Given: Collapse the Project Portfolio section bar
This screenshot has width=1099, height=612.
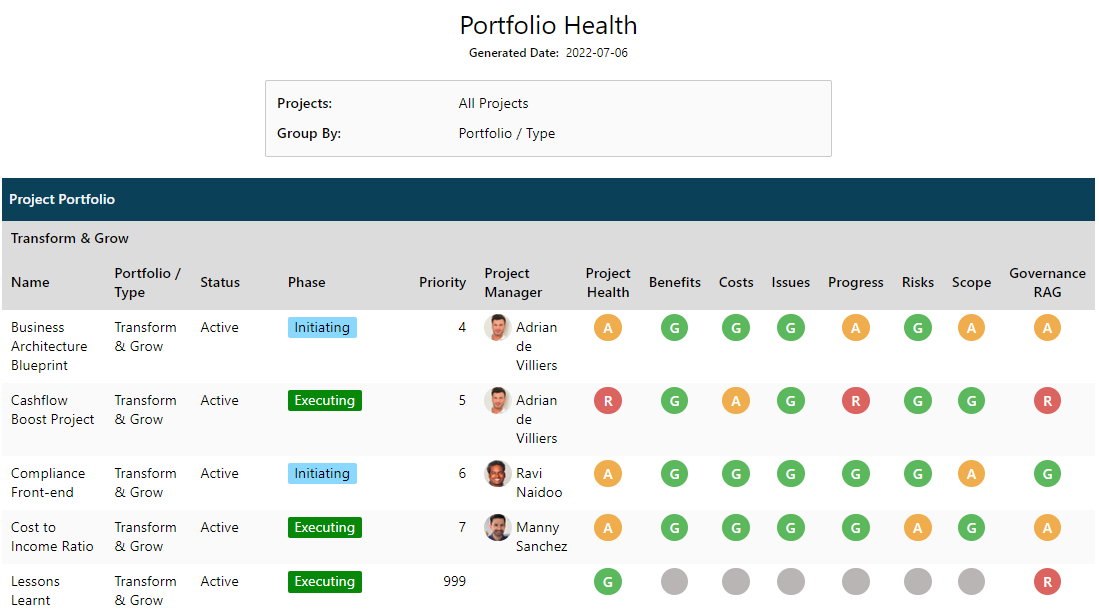Looking at the screenshot, I should 62,199.
